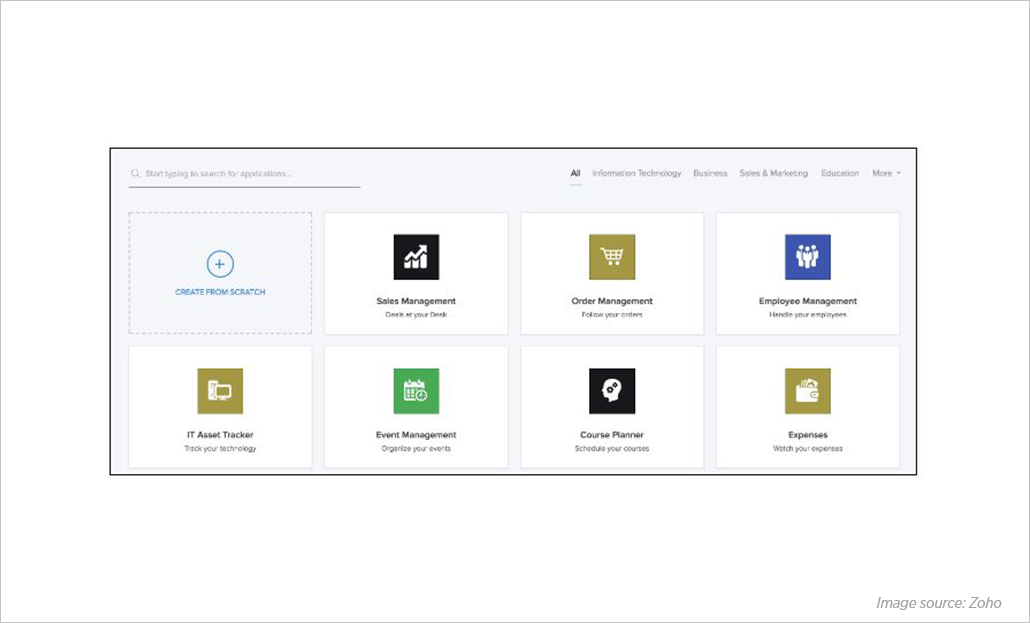
Task: Open the Course Planner template tile
Action: [612, 405]
